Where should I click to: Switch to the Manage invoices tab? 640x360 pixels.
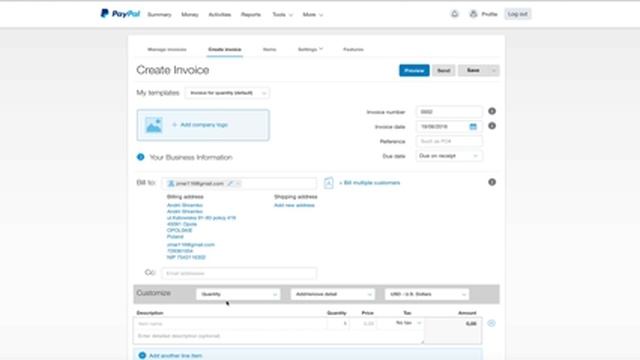(x=167, y=49)
